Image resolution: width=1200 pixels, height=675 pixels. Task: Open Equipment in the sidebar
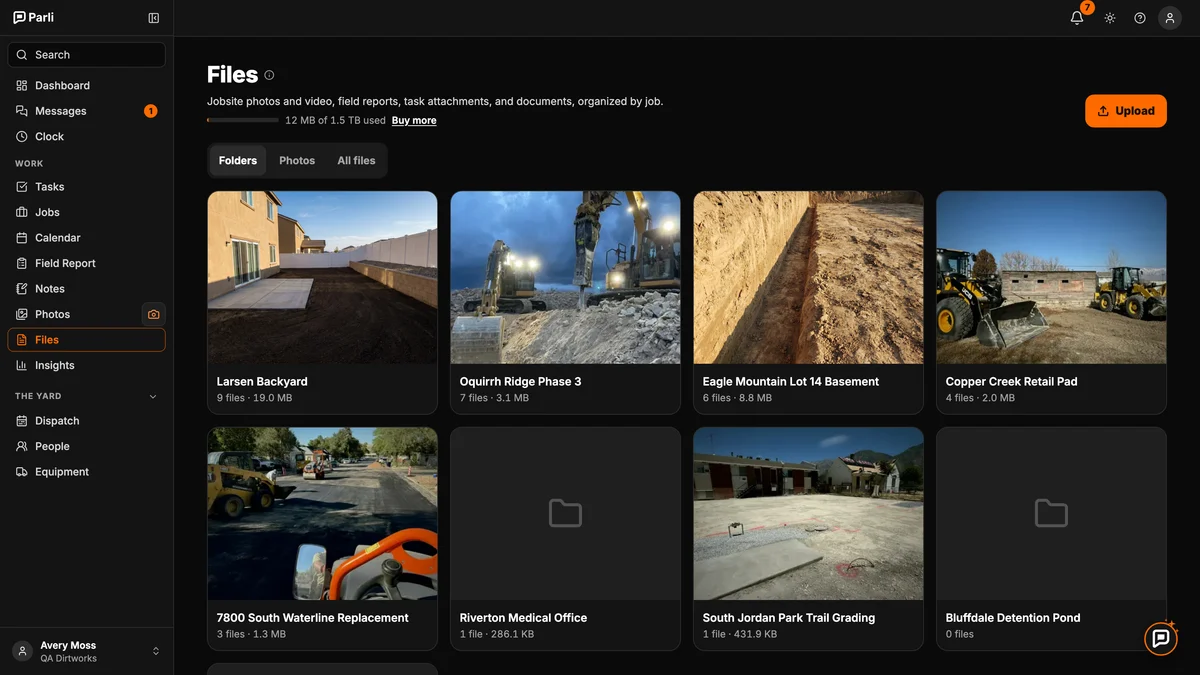pyautogui.click(x=86, y=472)
